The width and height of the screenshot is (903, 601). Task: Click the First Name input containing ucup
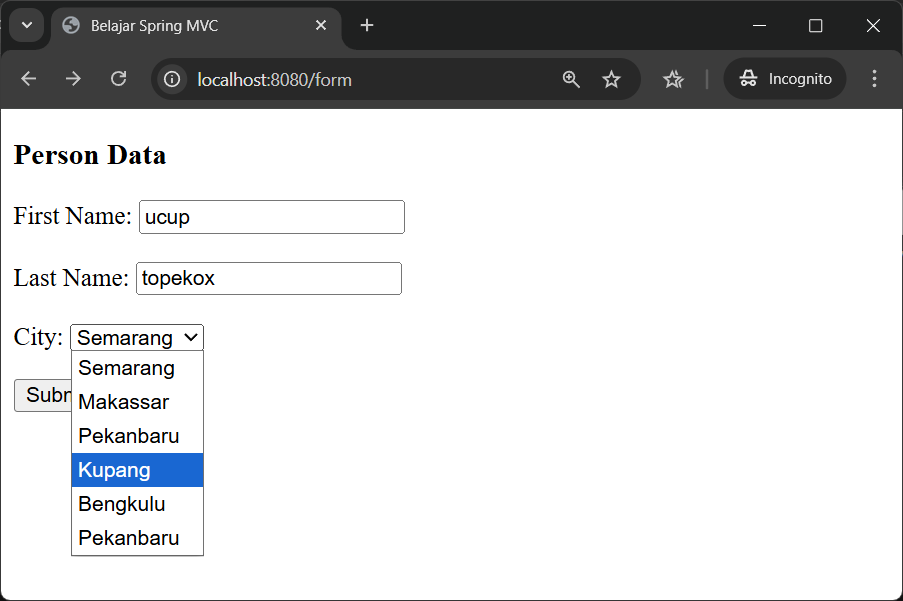coord(271,216)
